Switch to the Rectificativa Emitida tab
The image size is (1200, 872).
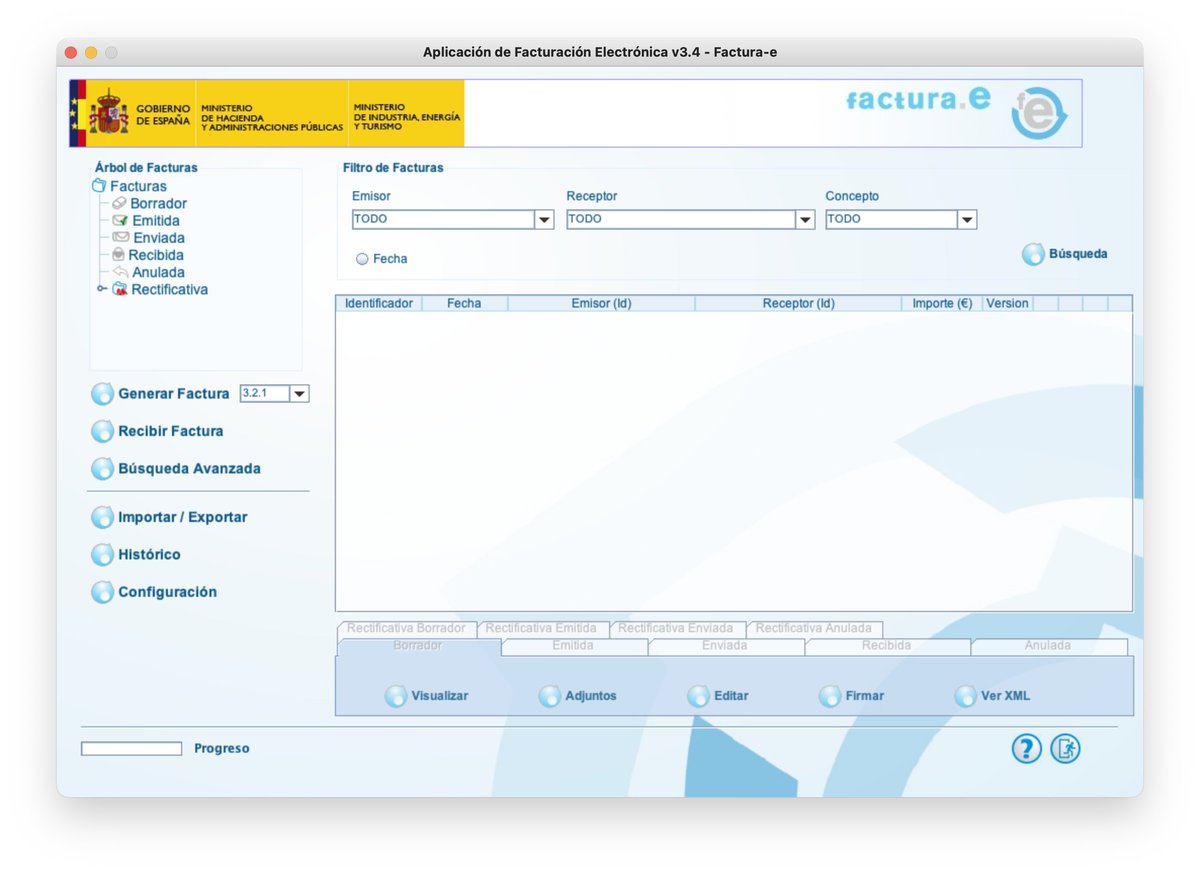(x=541, y=628)
